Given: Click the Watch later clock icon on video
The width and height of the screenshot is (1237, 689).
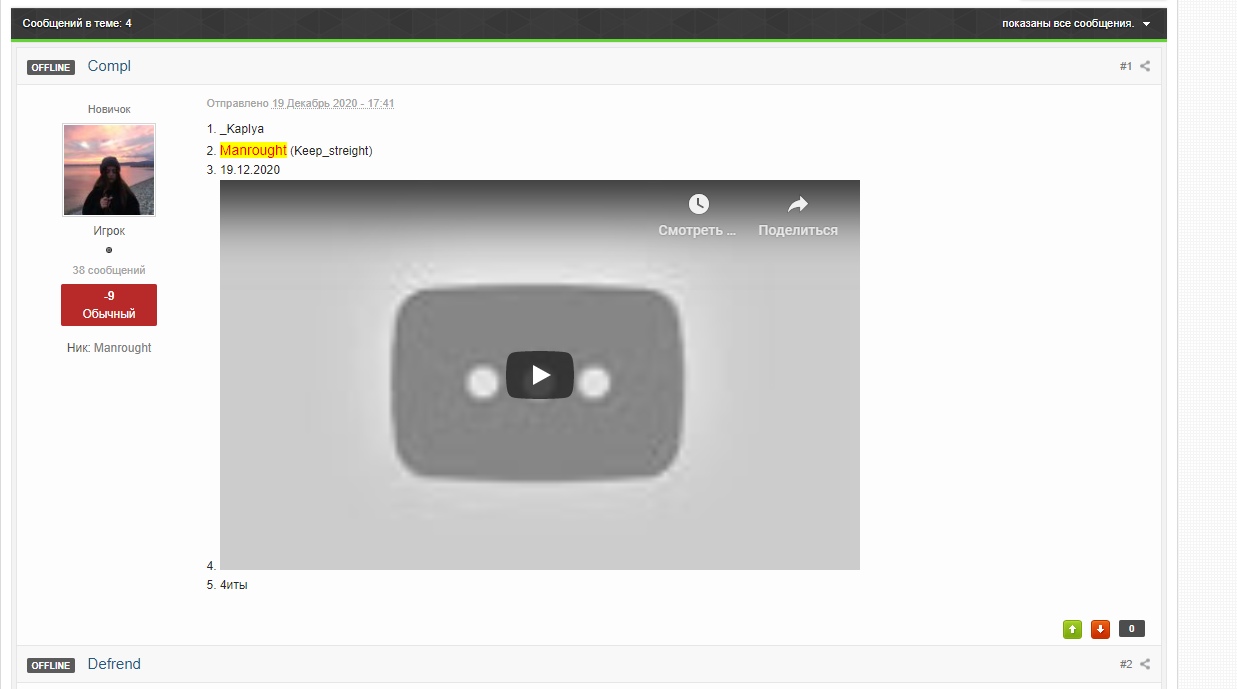Looking at the screenshot, I should 698,205.
